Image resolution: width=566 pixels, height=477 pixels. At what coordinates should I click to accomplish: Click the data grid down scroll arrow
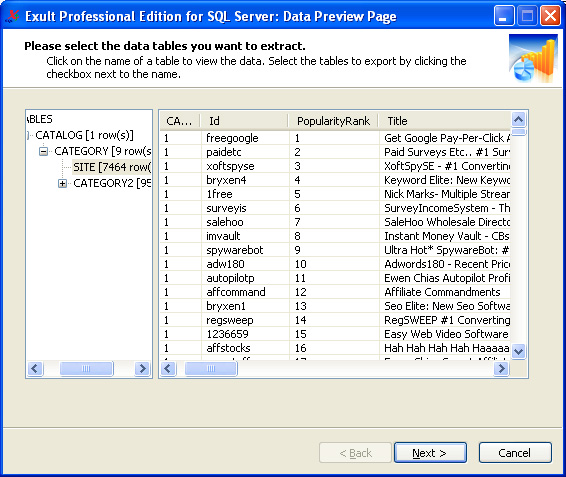519,351
